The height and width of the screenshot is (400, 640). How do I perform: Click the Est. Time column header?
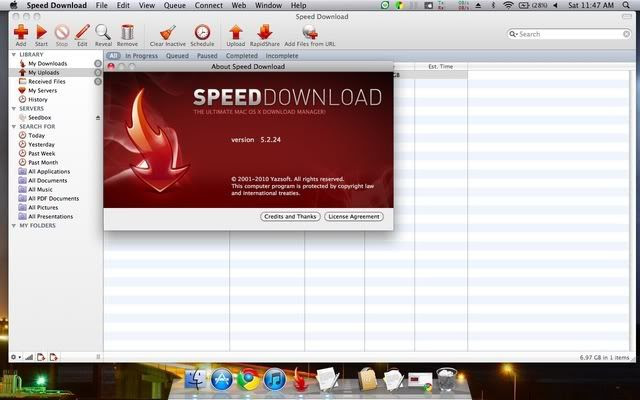tap(440, 66)
